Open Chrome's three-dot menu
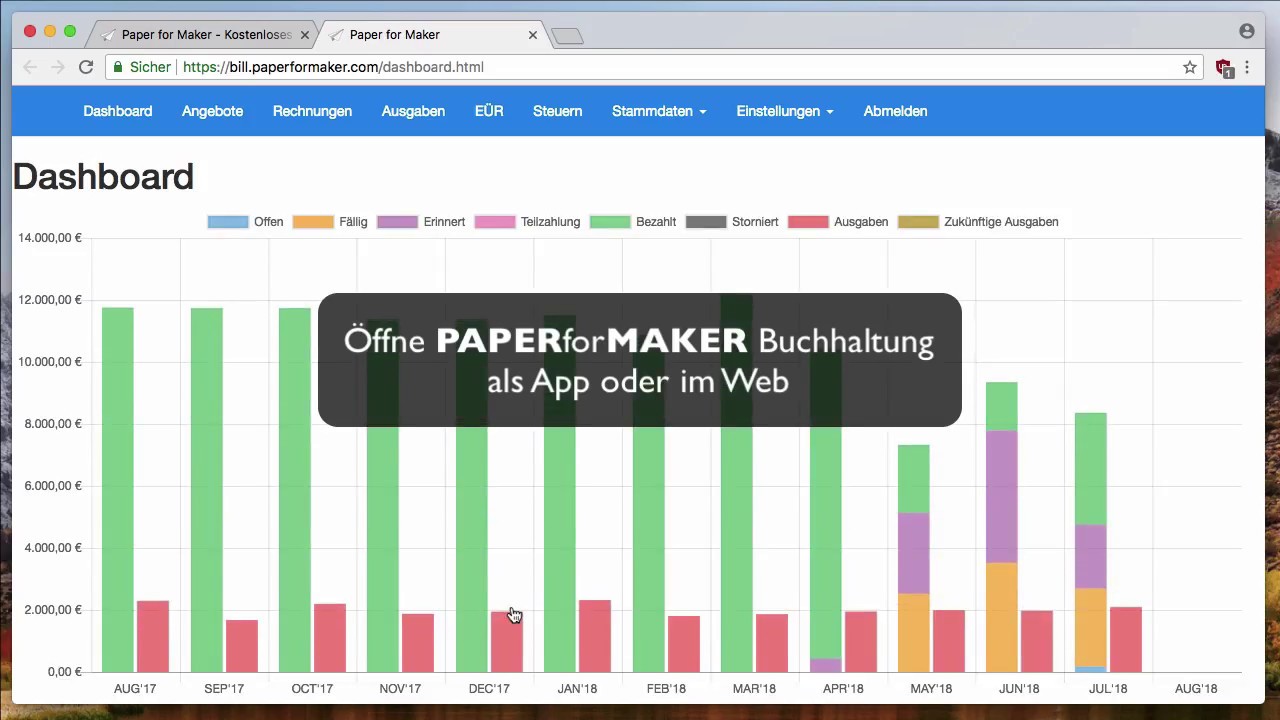1280x720 pixels. 1247,67
